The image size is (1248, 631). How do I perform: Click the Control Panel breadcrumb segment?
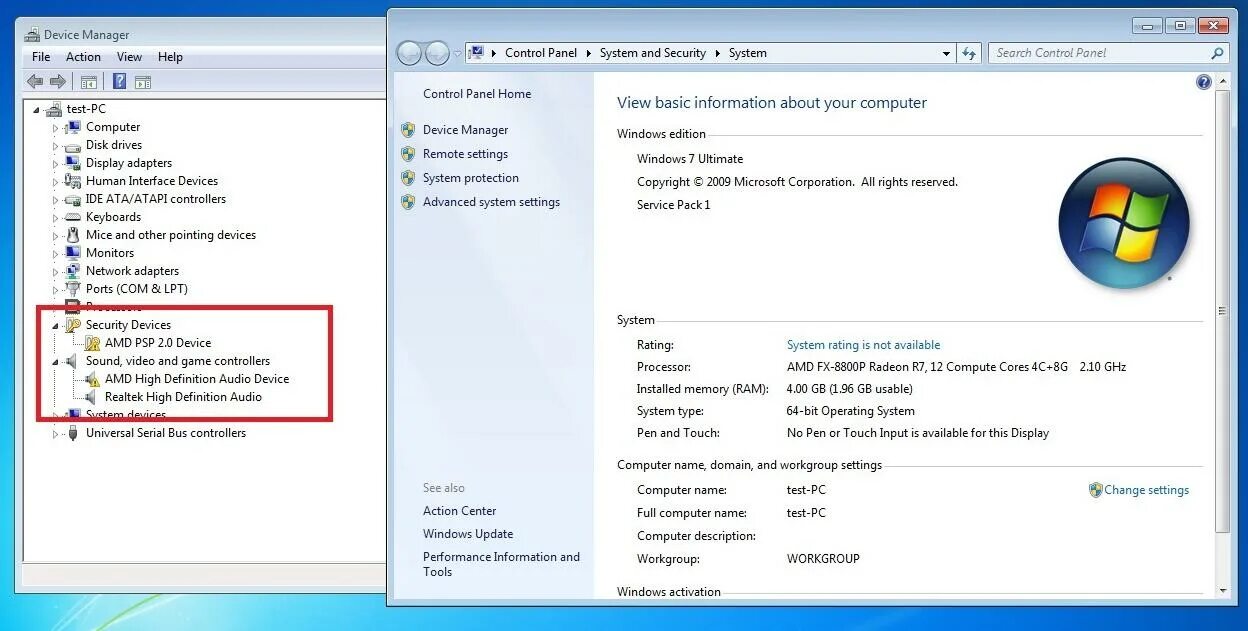(541, 53)
